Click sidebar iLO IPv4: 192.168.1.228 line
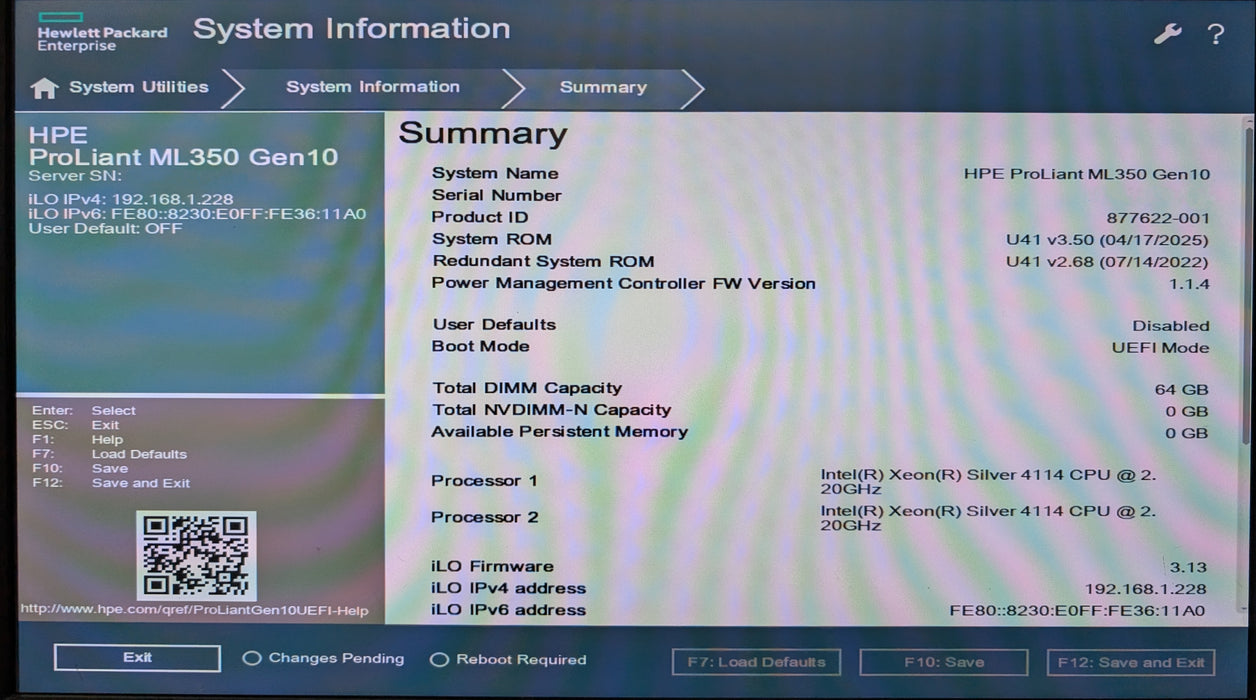Screen dimensions: 1256x700 pos(130,199)
